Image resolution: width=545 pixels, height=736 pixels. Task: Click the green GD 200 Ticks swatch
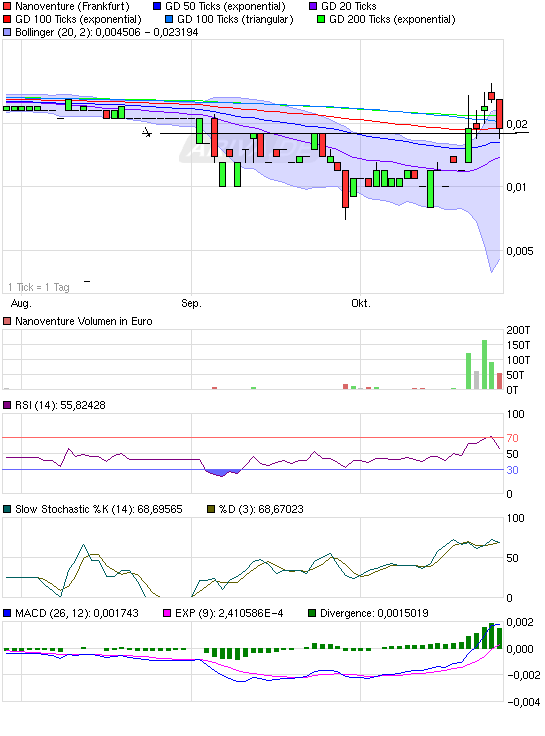coord(321,20)
